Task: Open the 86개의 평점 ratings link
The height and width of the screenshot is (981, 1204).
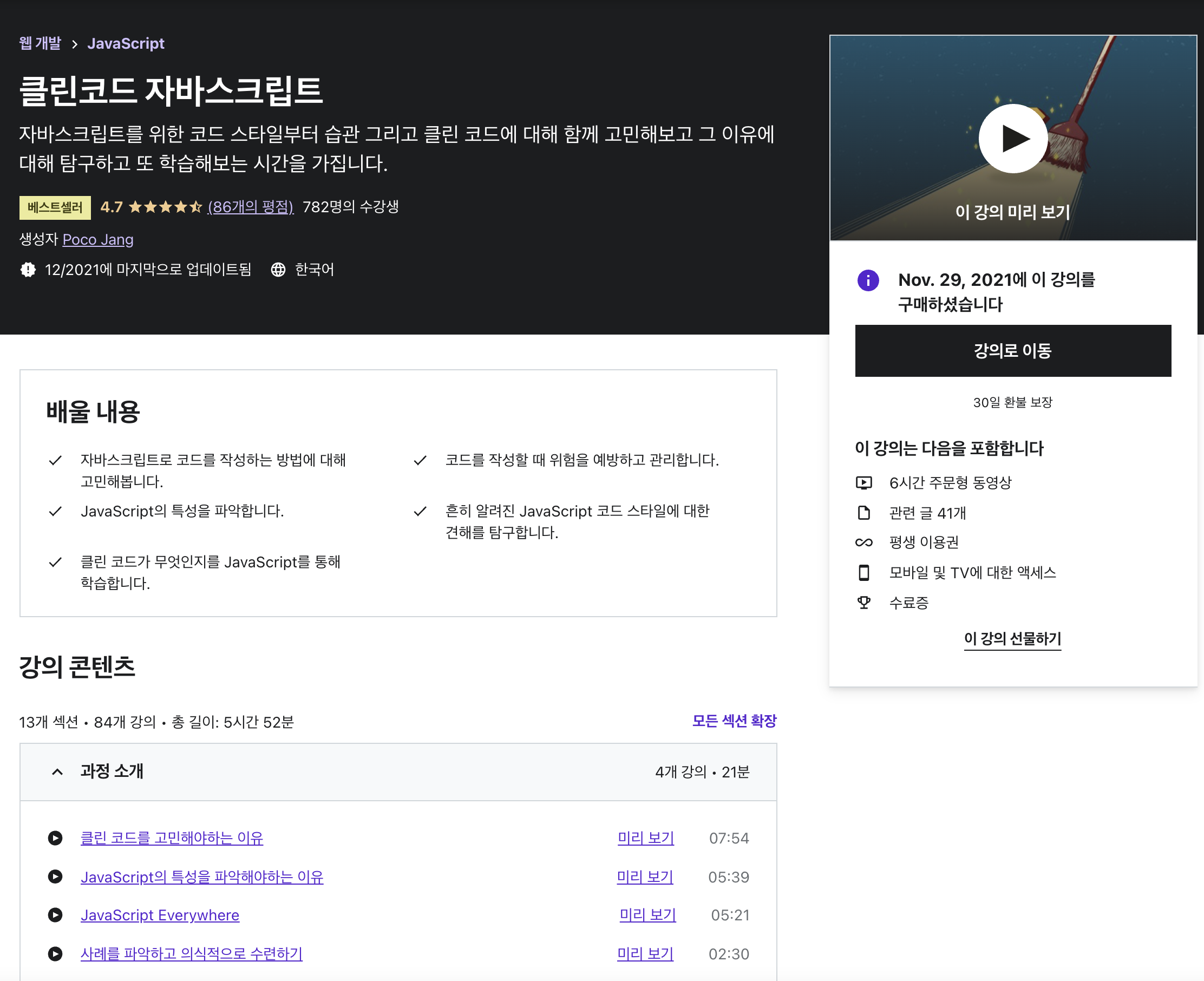Action: pos(250,207)
